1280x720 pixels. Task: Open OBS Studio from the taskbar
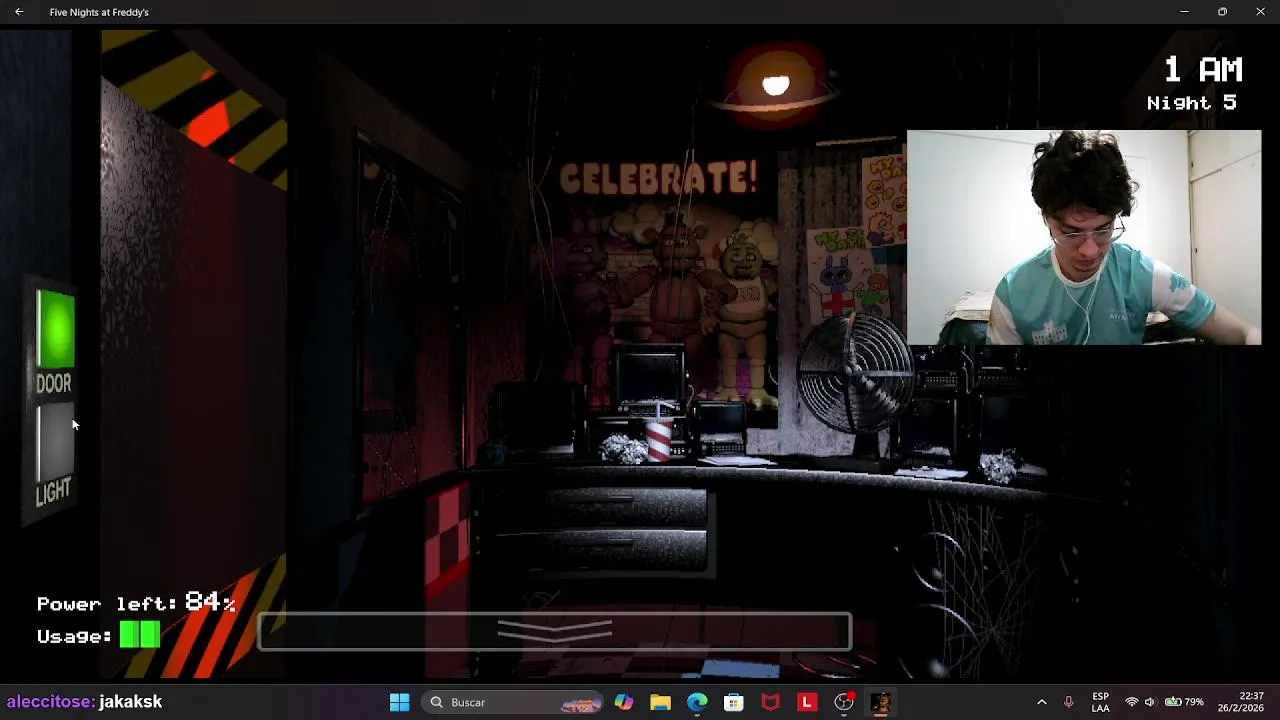(844, 702)
